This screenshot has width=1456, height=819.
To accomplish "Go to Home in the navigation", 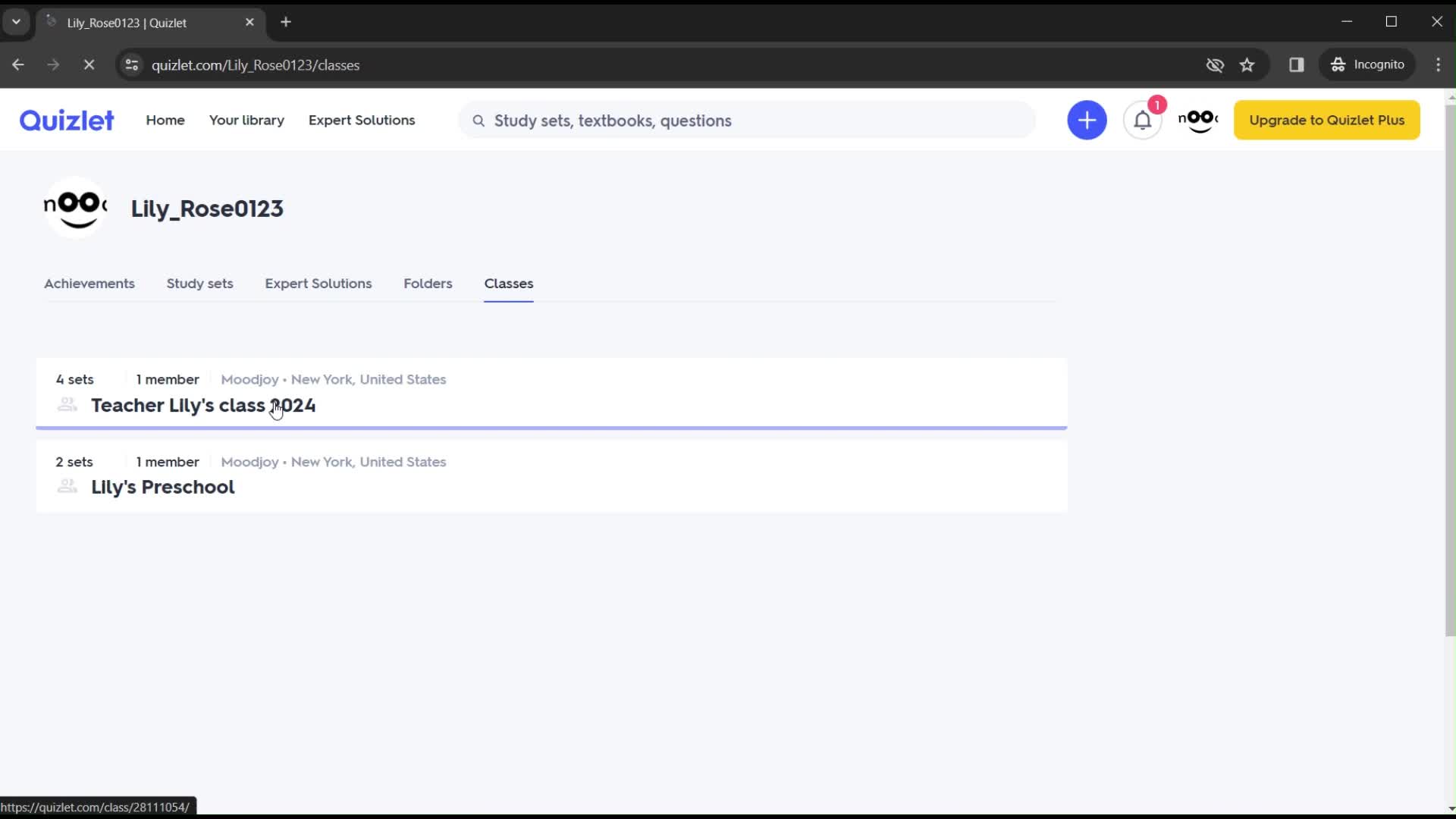I will [165, 120].
